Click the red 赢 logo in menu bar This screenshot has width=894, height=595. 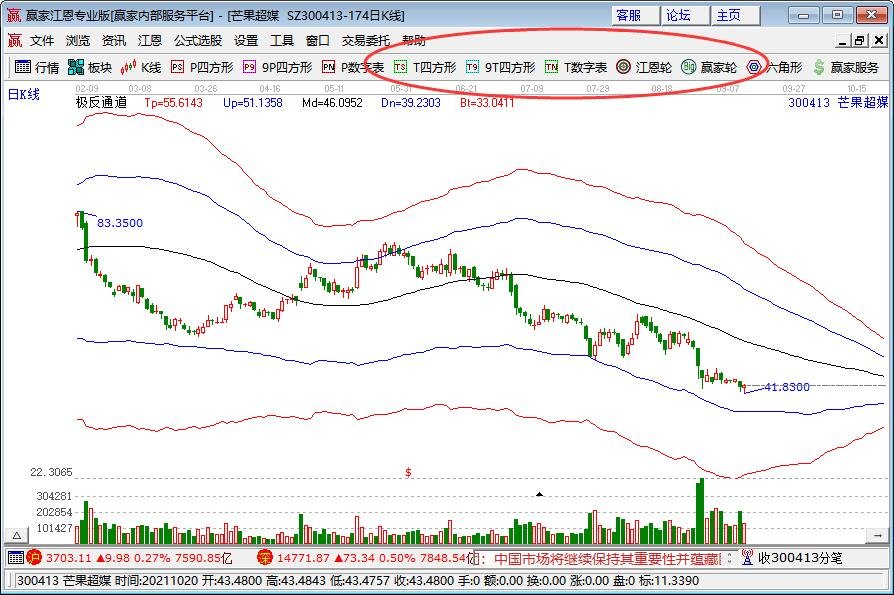pyautogui.click(x=14, y=40)
